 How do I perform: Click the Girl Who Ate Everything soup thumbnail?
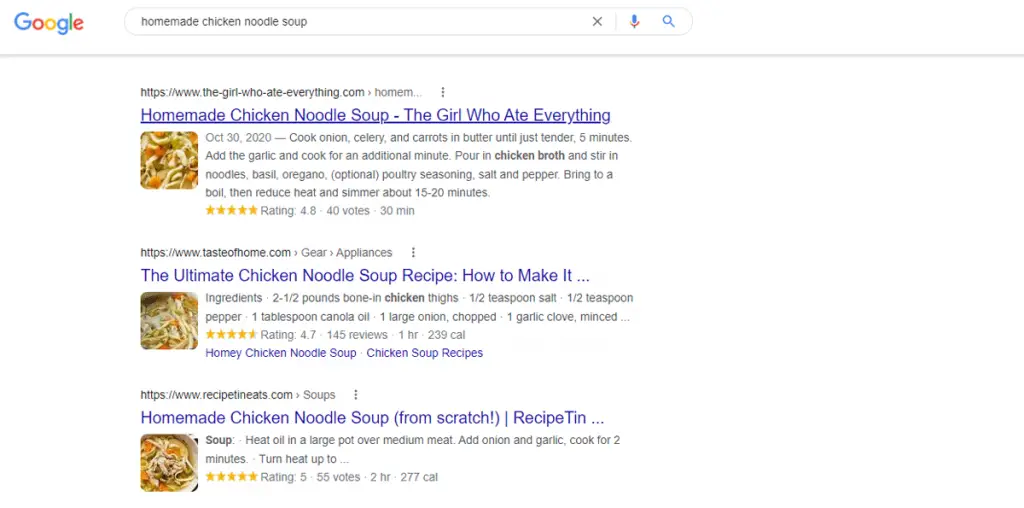169,161
